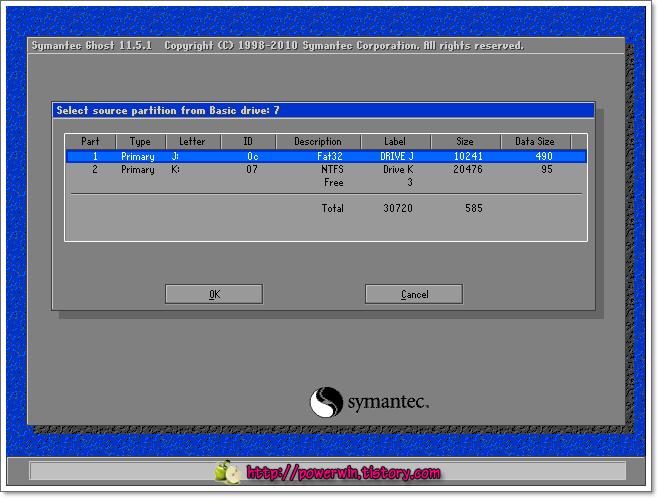Click the ID value 07

(252, 169)
